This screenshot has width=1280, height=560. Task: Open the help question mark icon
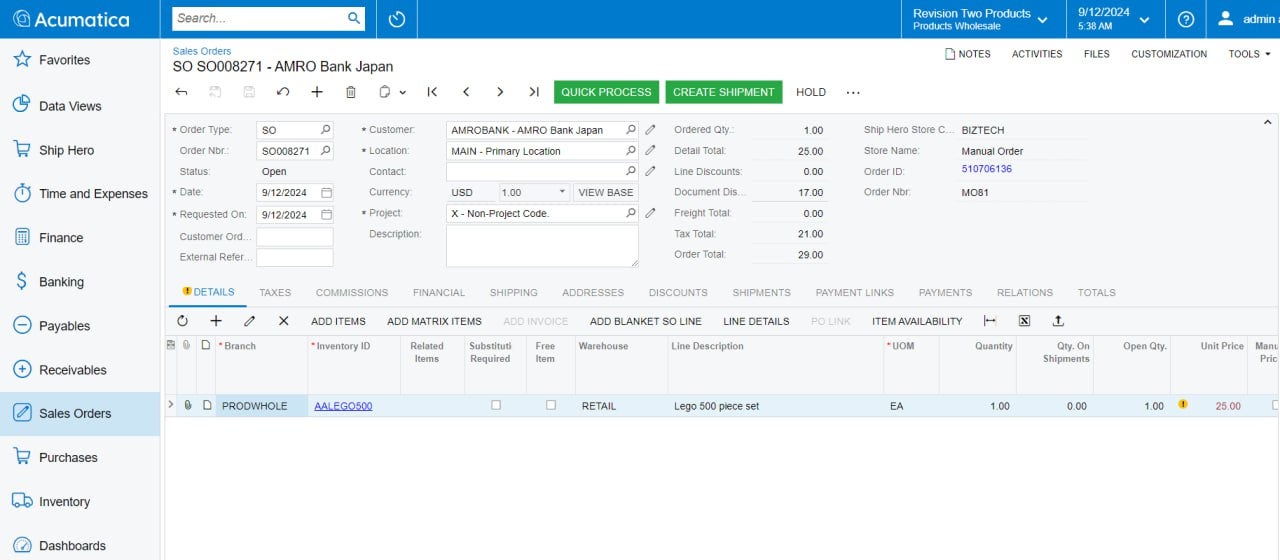(1186, 19)
